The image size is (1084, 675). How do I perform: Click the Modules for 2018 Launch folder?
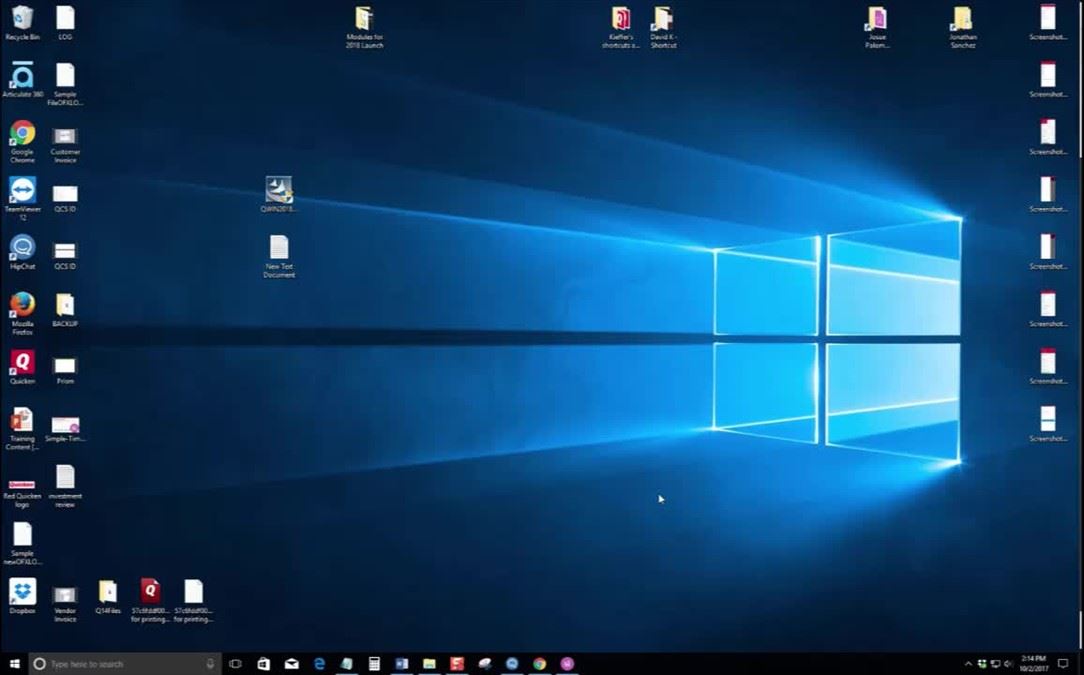[x=364, y=19]
